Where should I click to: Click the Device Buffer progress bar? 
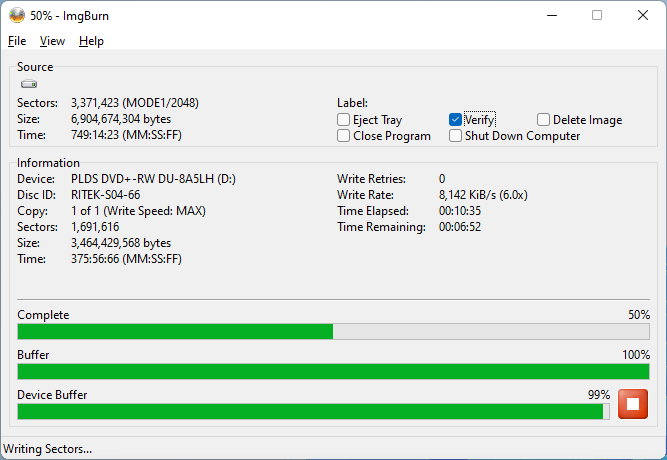(312, 411)
